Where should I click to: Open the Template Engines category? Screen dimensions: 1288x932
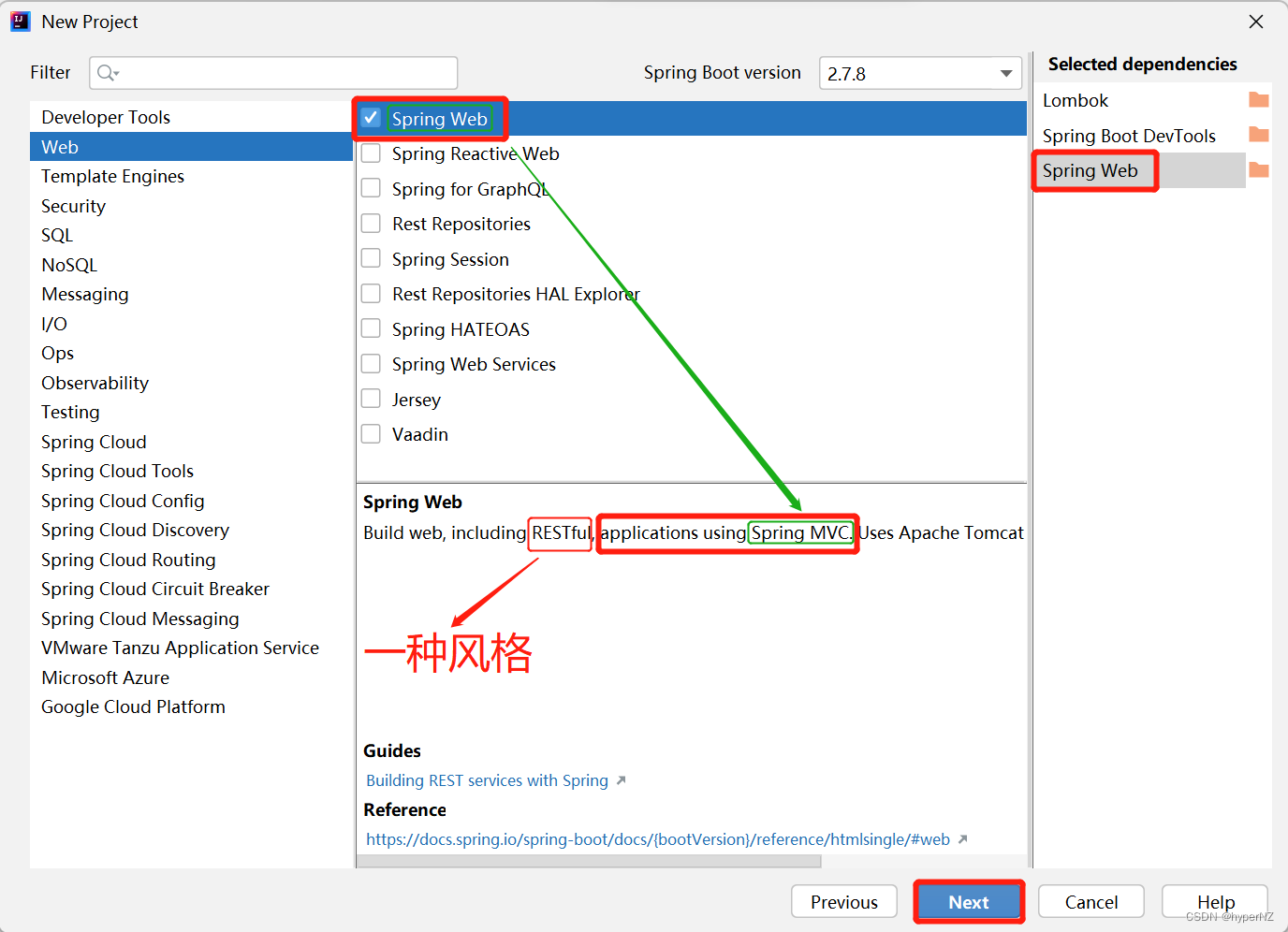coord(191,176)
